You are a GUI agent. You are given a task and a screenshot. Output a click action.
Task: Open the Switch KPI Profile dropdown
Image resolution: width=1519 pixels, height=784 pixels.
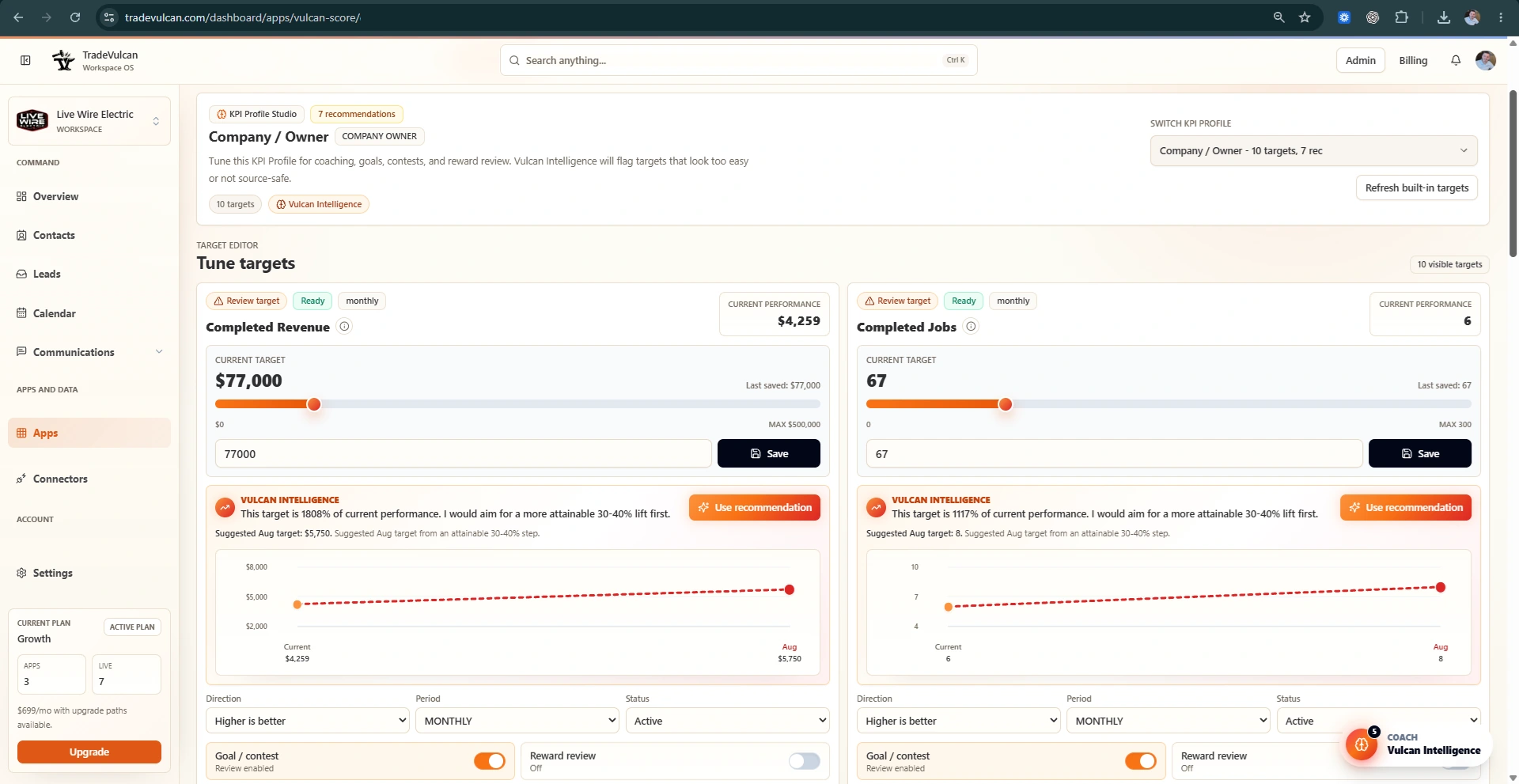pyautogui.click(x=1313, y=150)
